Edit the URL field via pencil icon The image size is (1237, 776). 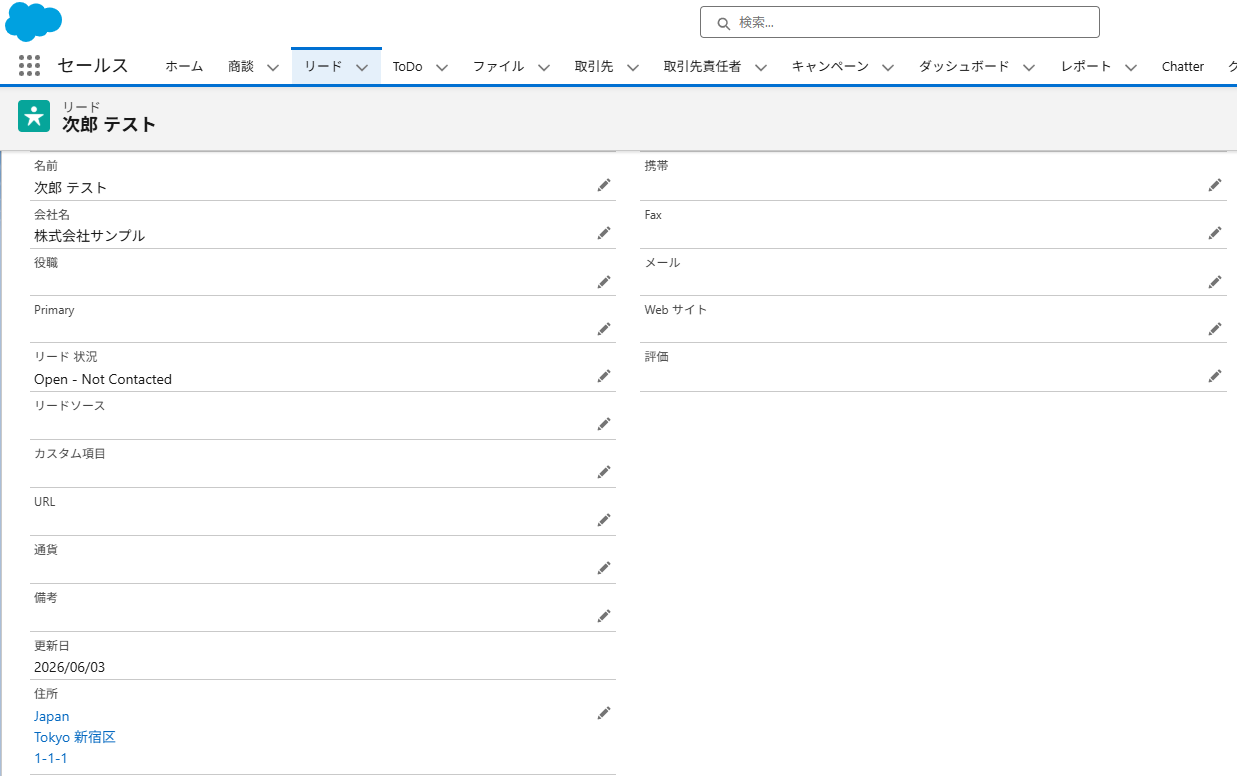(x=604, y=520)
